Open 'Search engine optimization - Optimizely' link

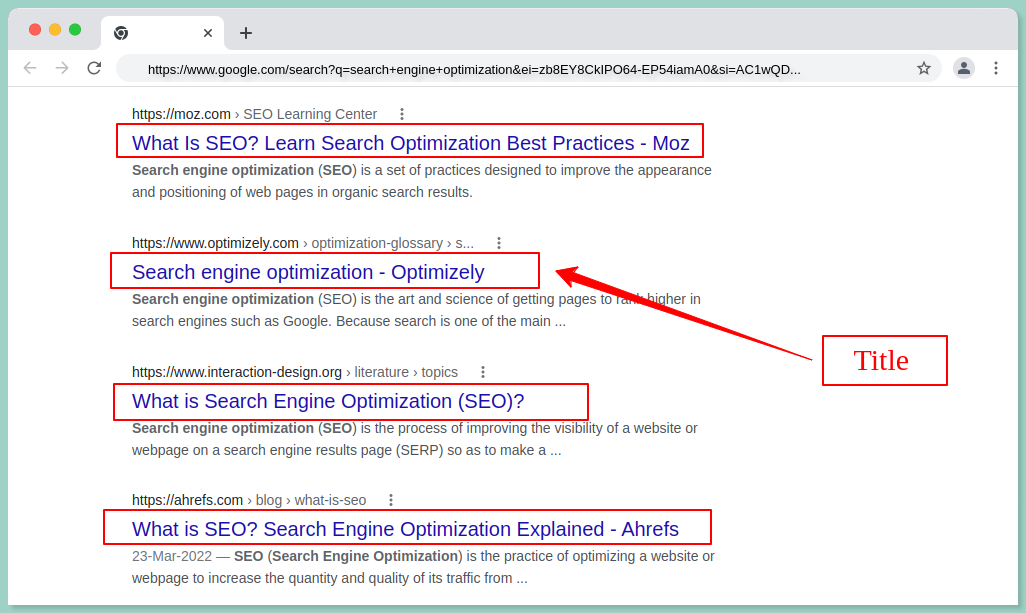[308, 272]
